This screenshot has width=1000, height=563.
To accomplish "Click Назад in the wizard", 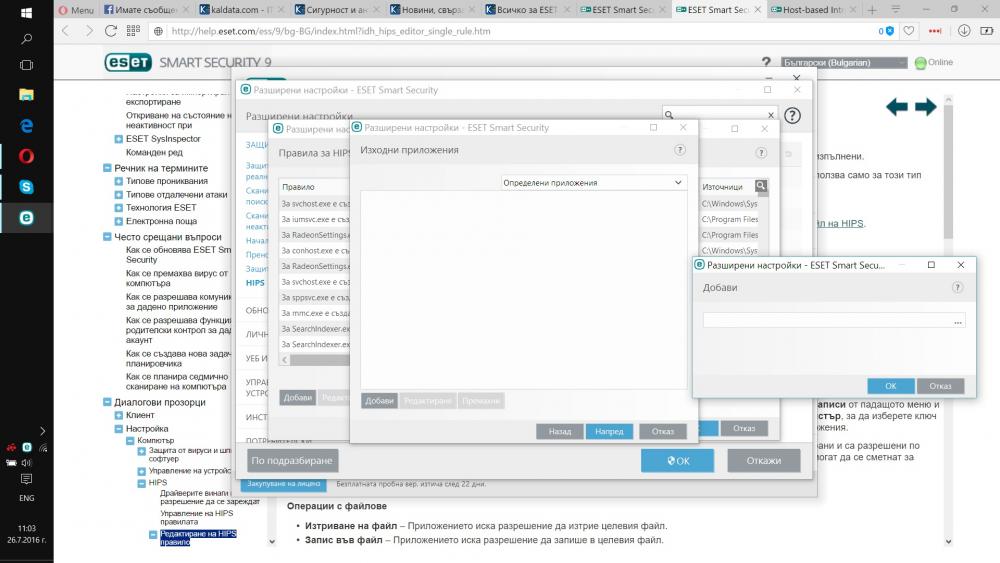I will [x=560, y=432].
